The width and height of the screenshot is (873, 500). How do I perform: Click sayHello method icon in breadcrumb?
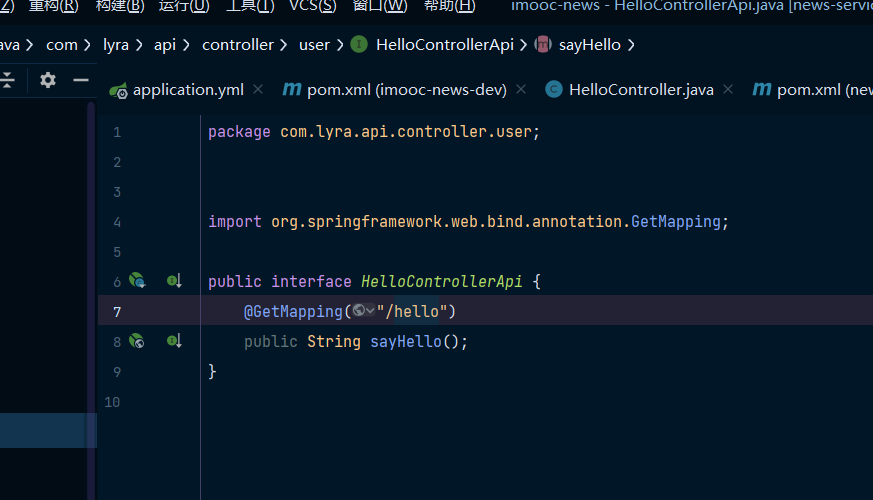coord(543,45)
